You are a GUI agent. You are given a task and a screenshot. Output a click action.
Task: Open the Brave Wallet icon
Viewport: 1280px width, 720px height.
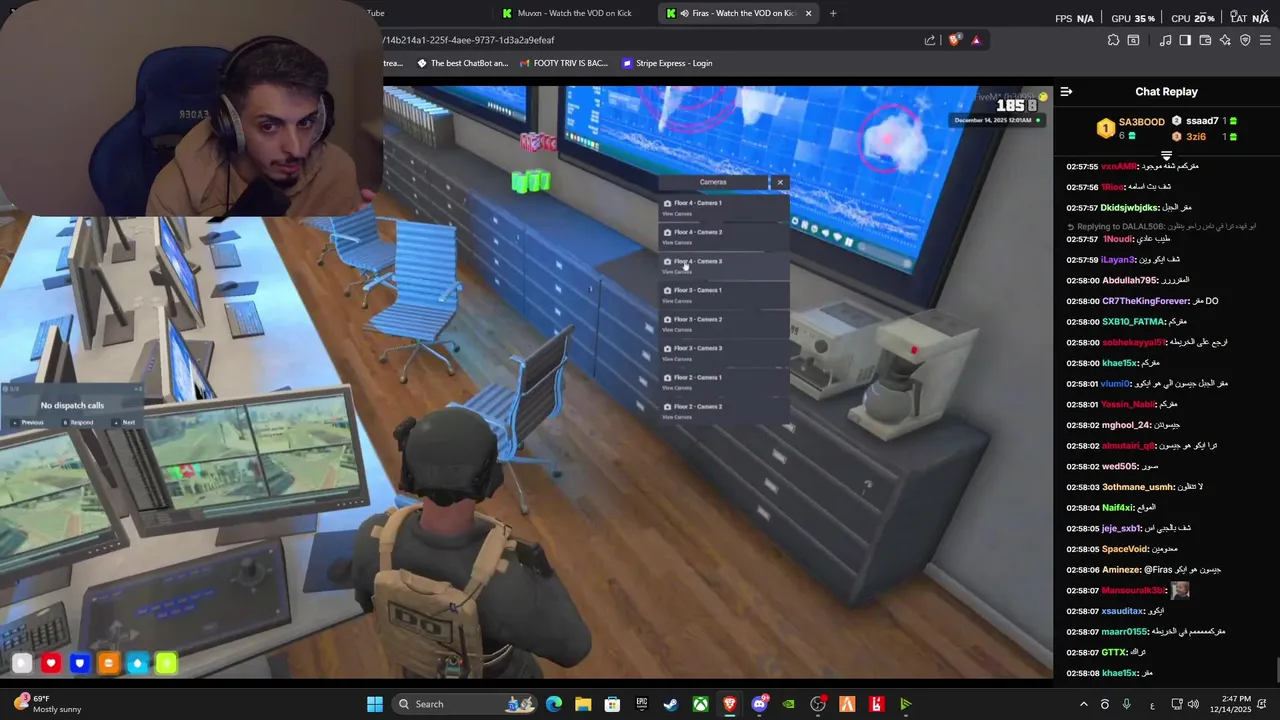click(x=1205, y=40)
